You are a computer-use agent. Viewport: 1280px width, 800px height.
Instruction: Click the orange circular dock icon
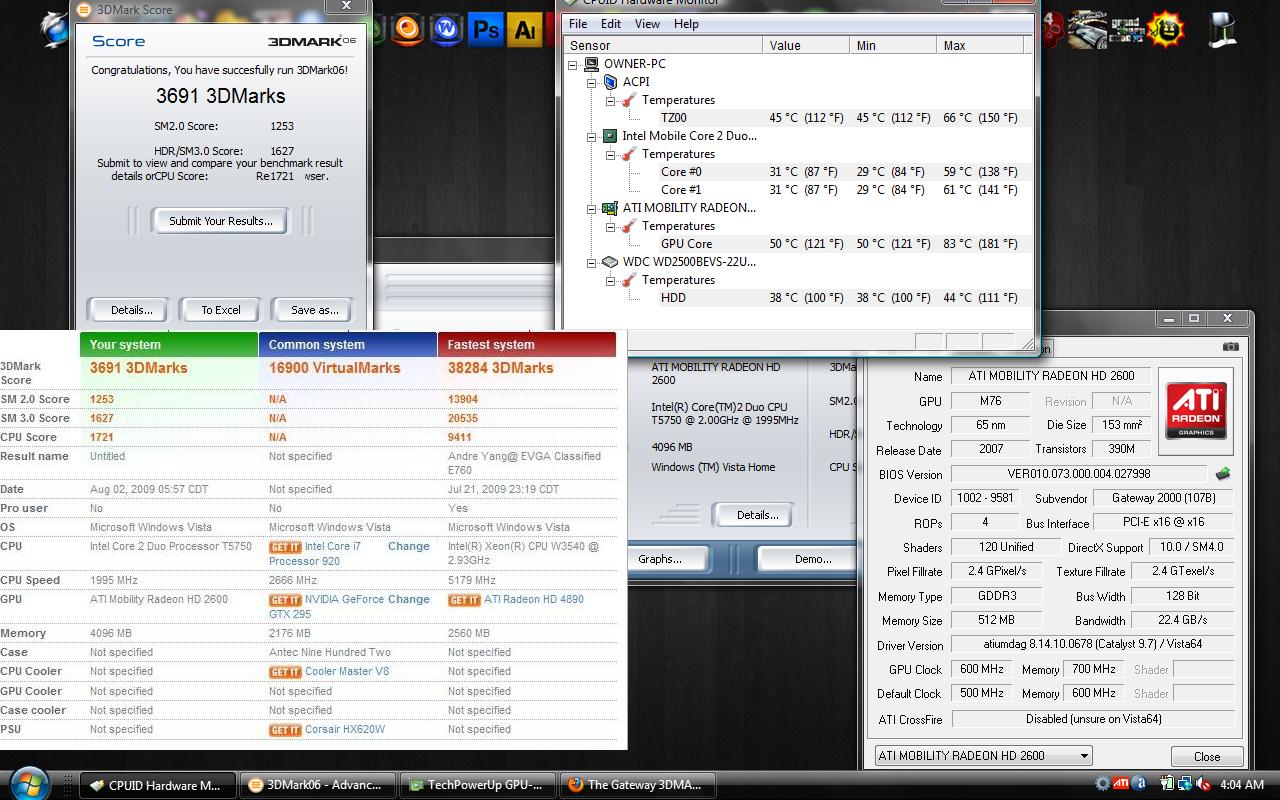pos(407,28)
